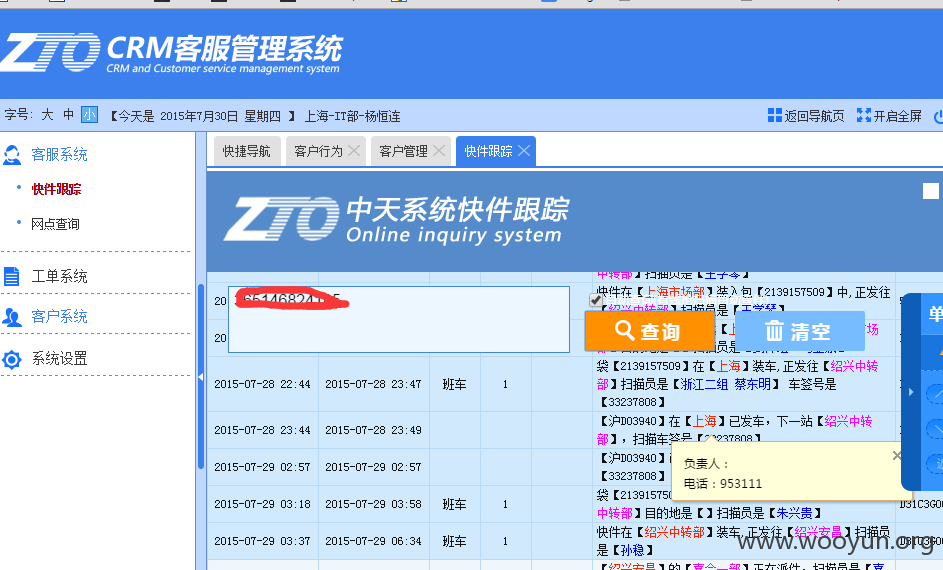
Task: Expand the 客户系统 menu
Action: click(x=60, y=317)
